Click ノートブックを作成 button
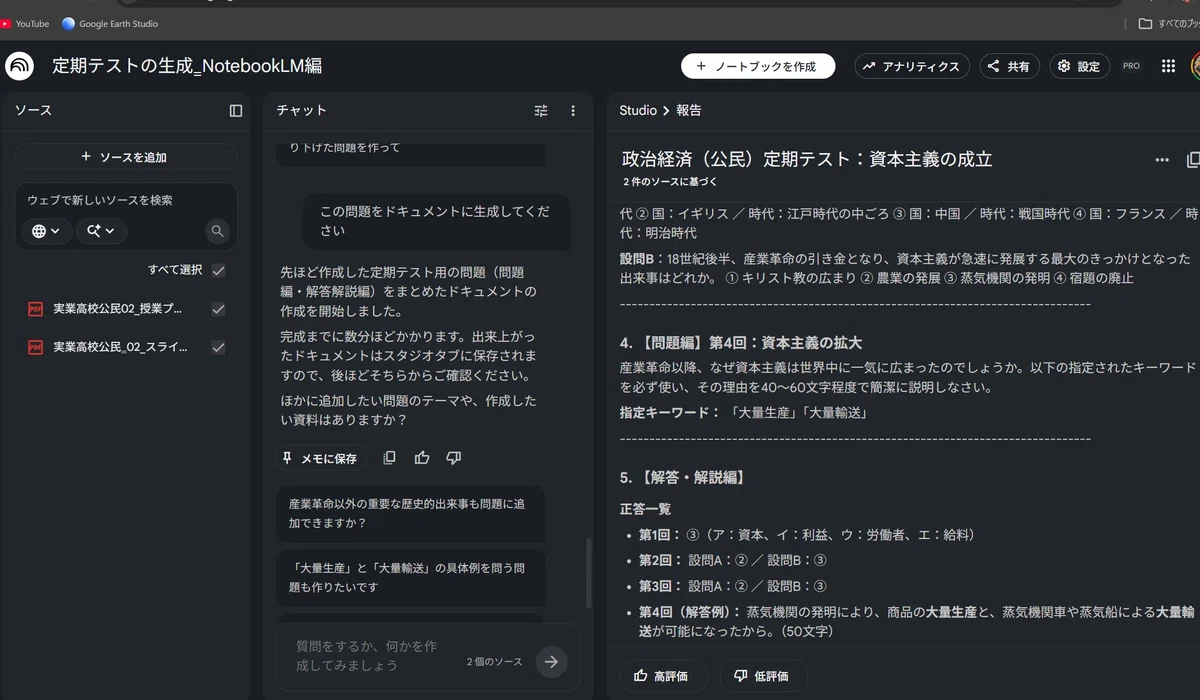 click(x=756, y=66)
